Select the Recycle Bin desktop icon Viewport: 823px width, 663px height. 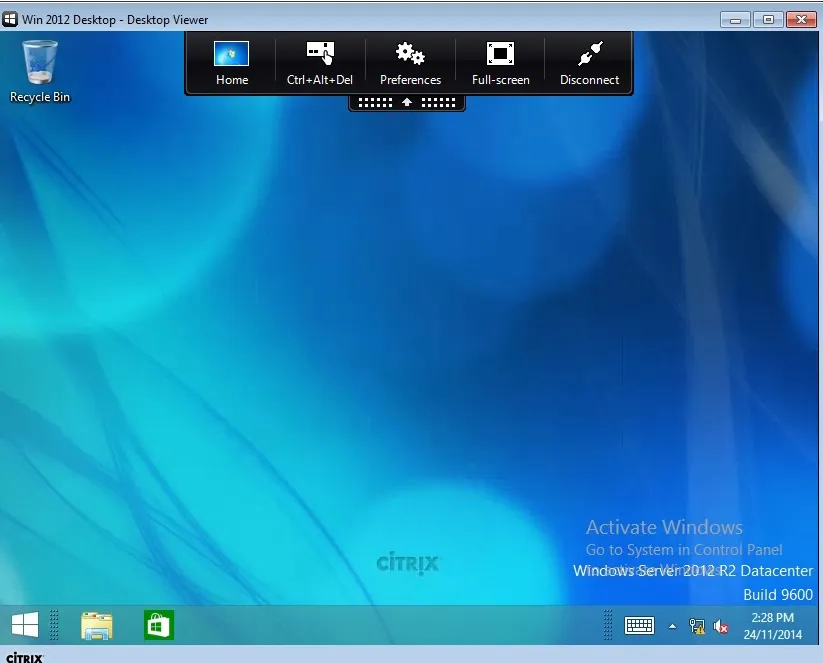[40, 72]
